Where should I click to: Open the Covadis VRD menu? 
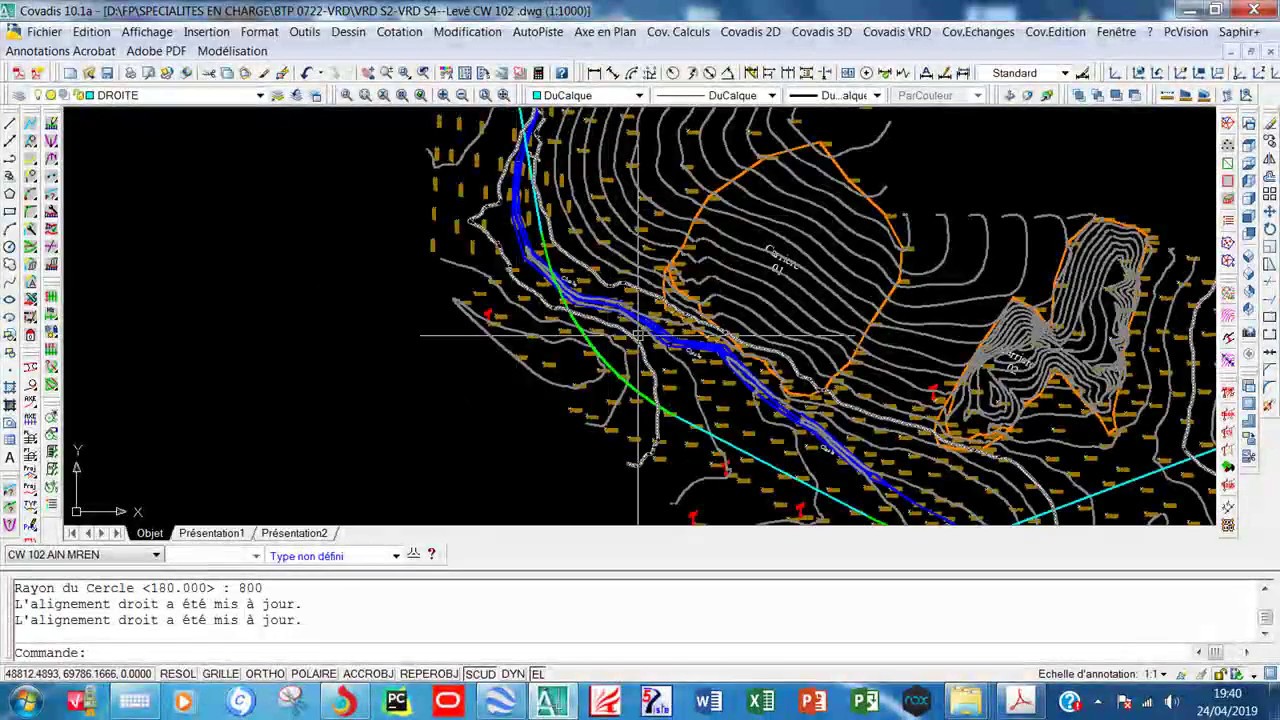[897, 32]
